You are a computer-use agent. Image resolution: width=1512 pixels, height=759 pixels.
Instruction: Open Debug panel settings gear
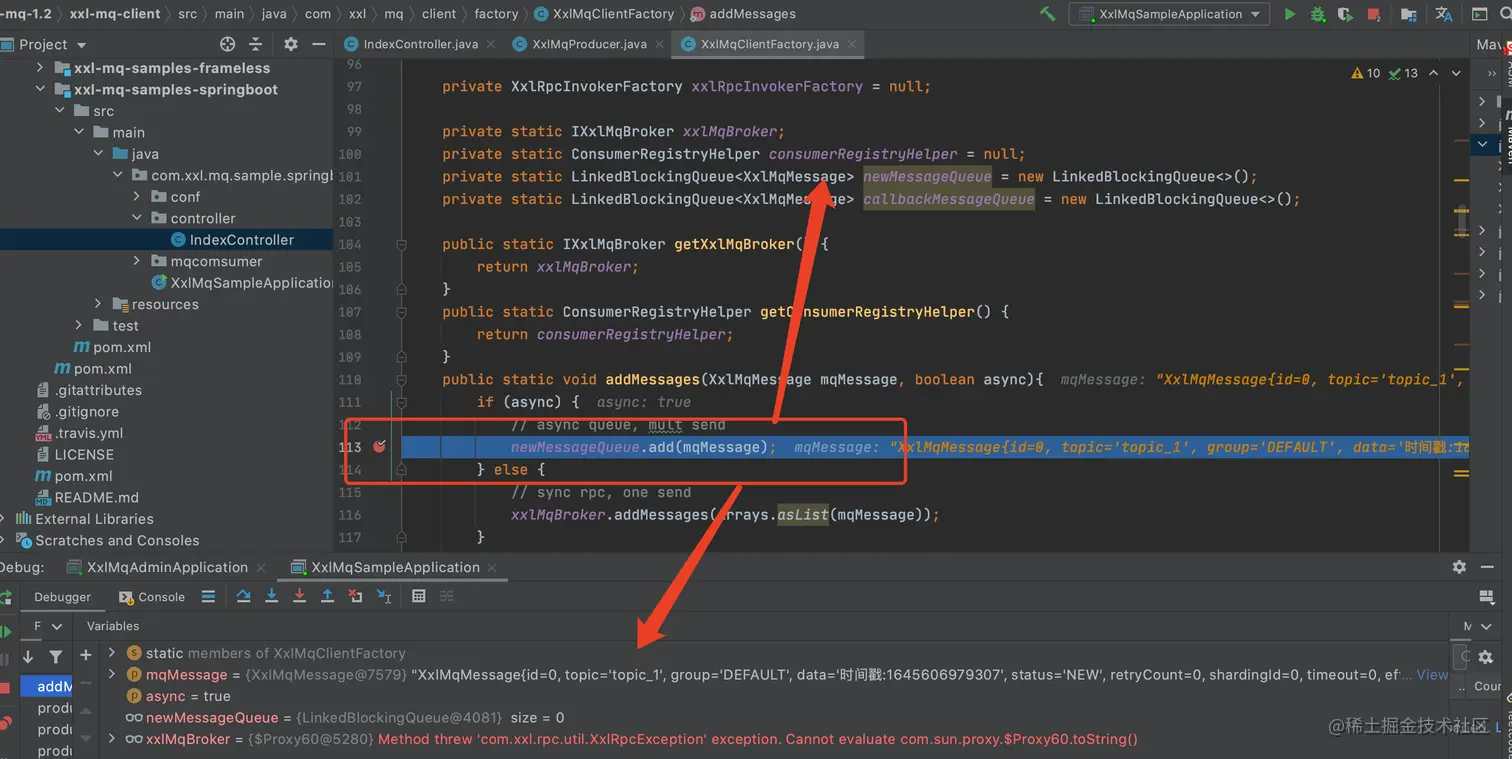point(1459,567)
